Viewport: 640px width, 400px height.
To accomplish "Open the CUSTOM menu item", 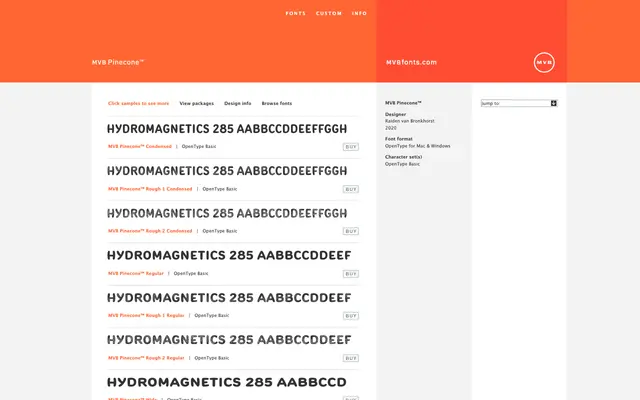I will pos(329,13).
